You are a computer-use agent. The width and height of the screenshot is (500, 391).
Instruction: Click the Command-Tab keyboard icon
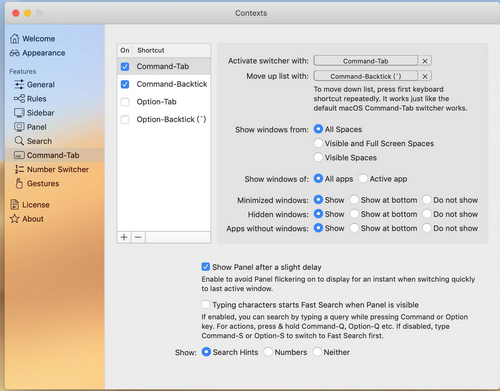click(x=19, y=155)
